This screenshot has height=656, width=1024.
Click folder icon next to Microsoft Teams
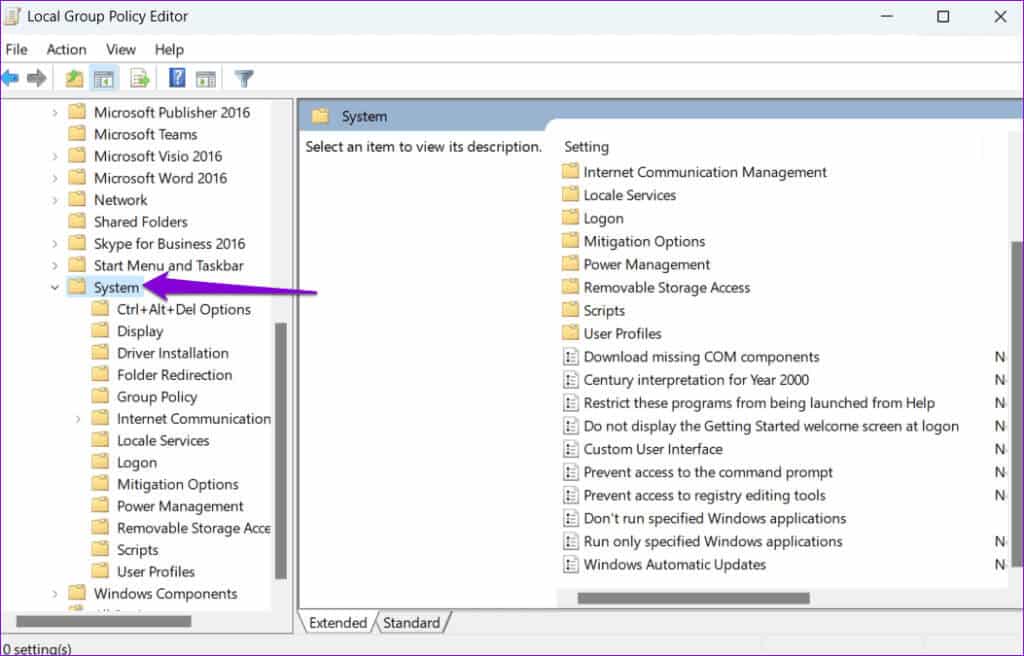click(77, 133)
